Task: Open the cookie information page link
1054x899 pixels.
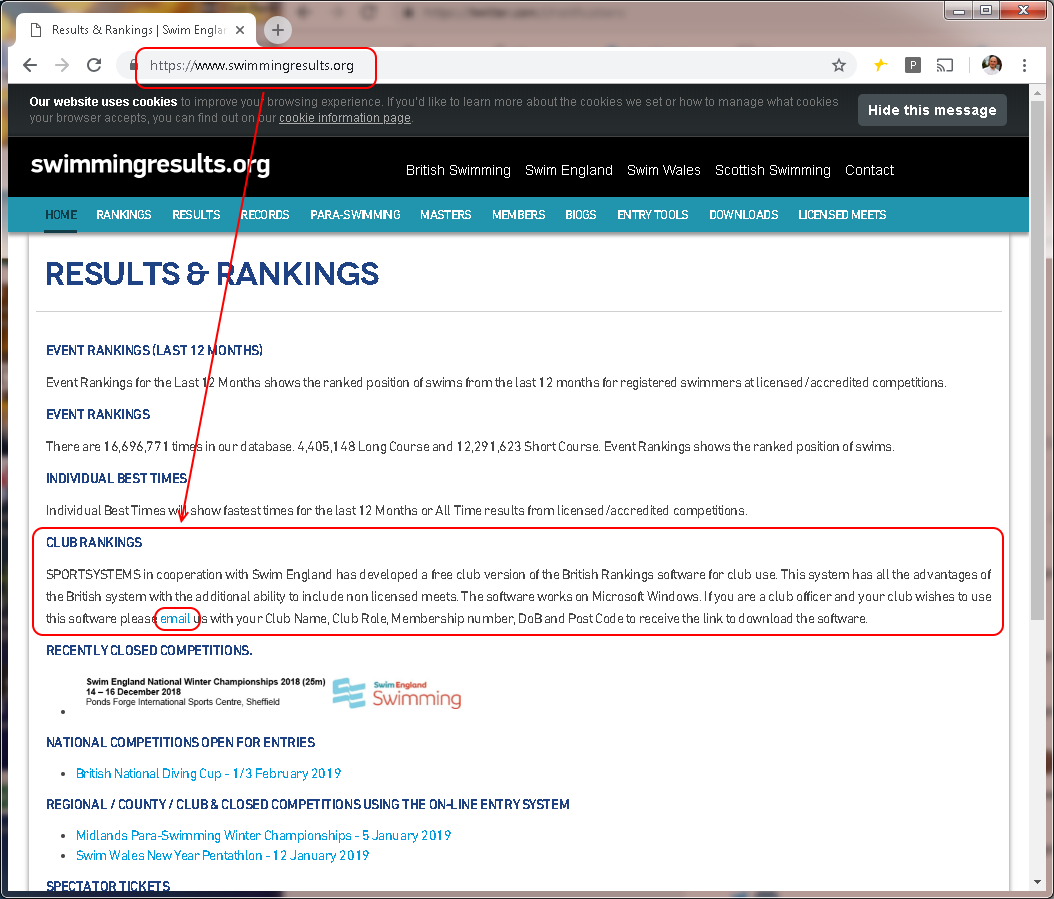Action: (x=345, y=118)
